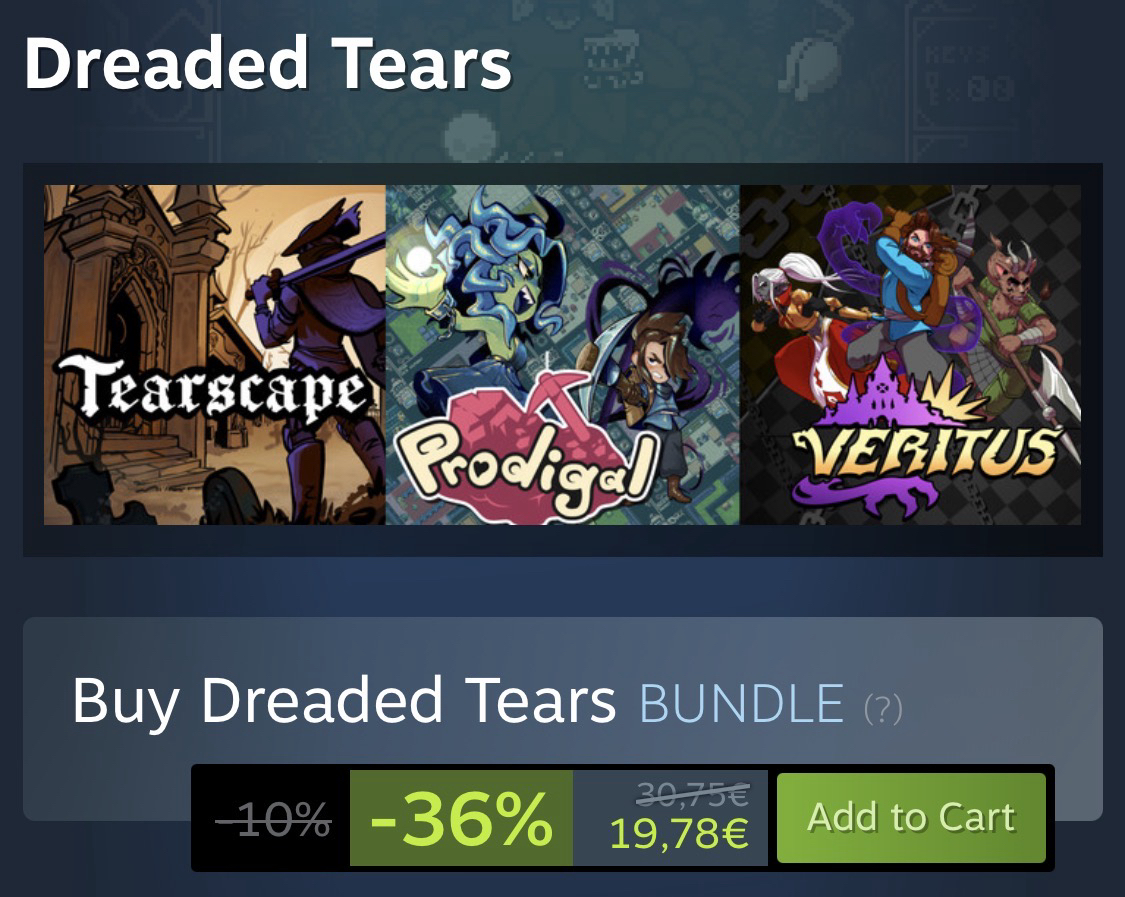Click the Dreaded Tears page title

(x=268, y=64)
